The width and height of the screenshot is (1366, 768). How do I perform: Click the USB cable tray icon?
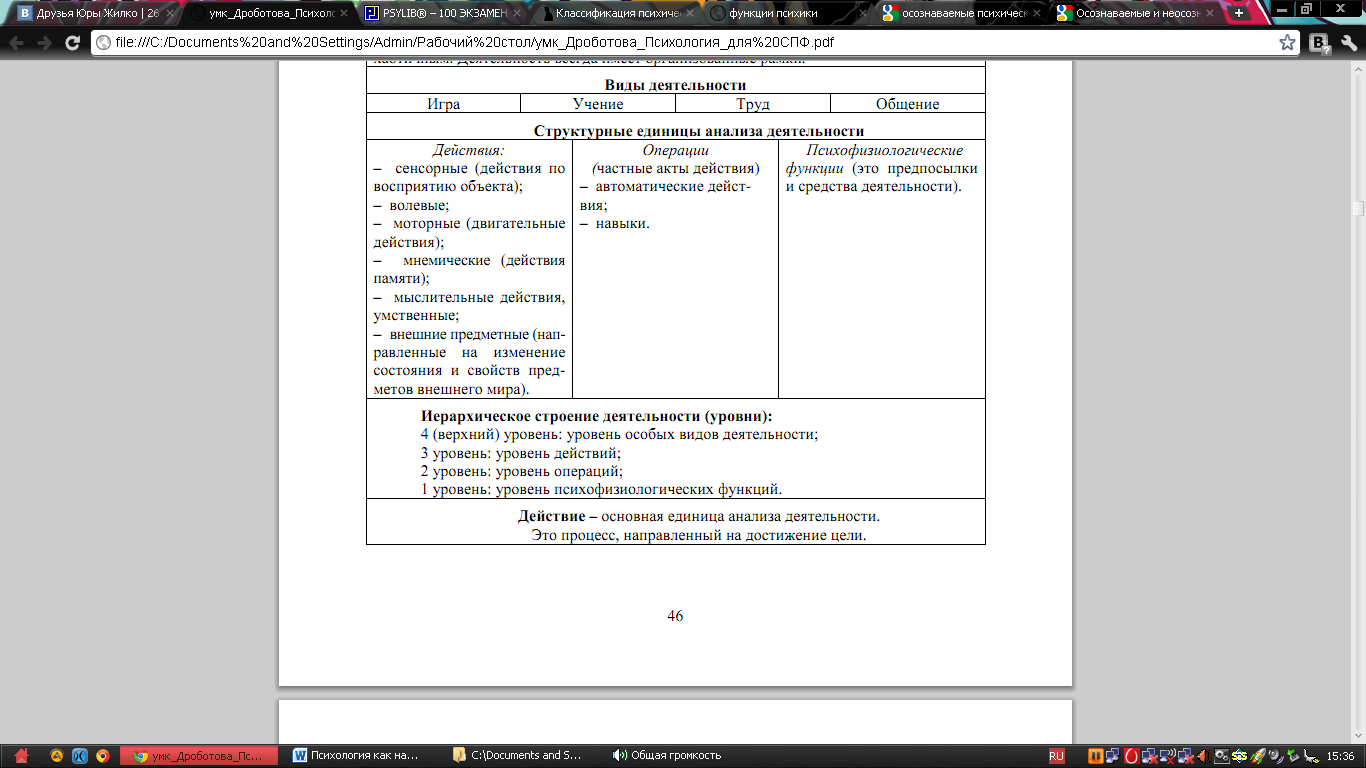(x=1311, y=756)
